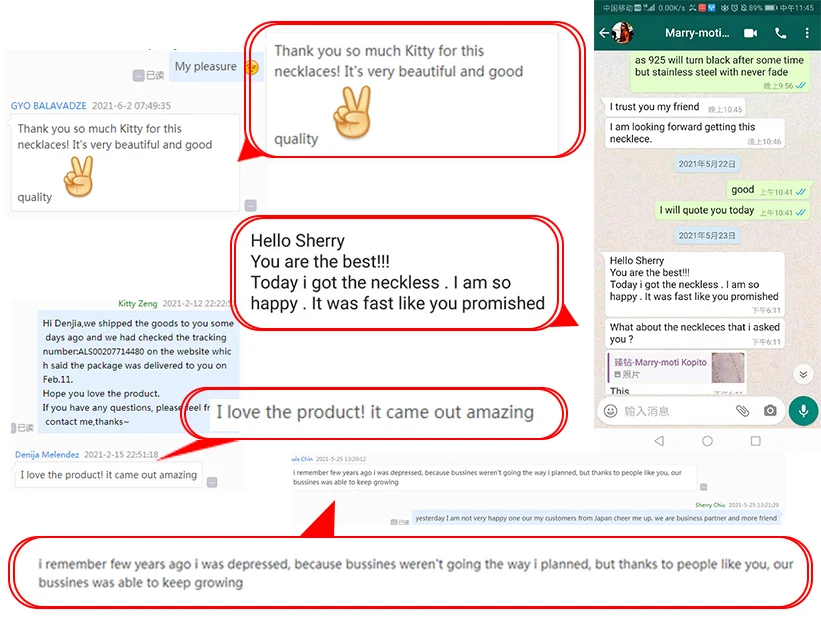Tap the back arrow in WhatsApp header
Screen dimensions: 821x627
click(x=604, y=33)
